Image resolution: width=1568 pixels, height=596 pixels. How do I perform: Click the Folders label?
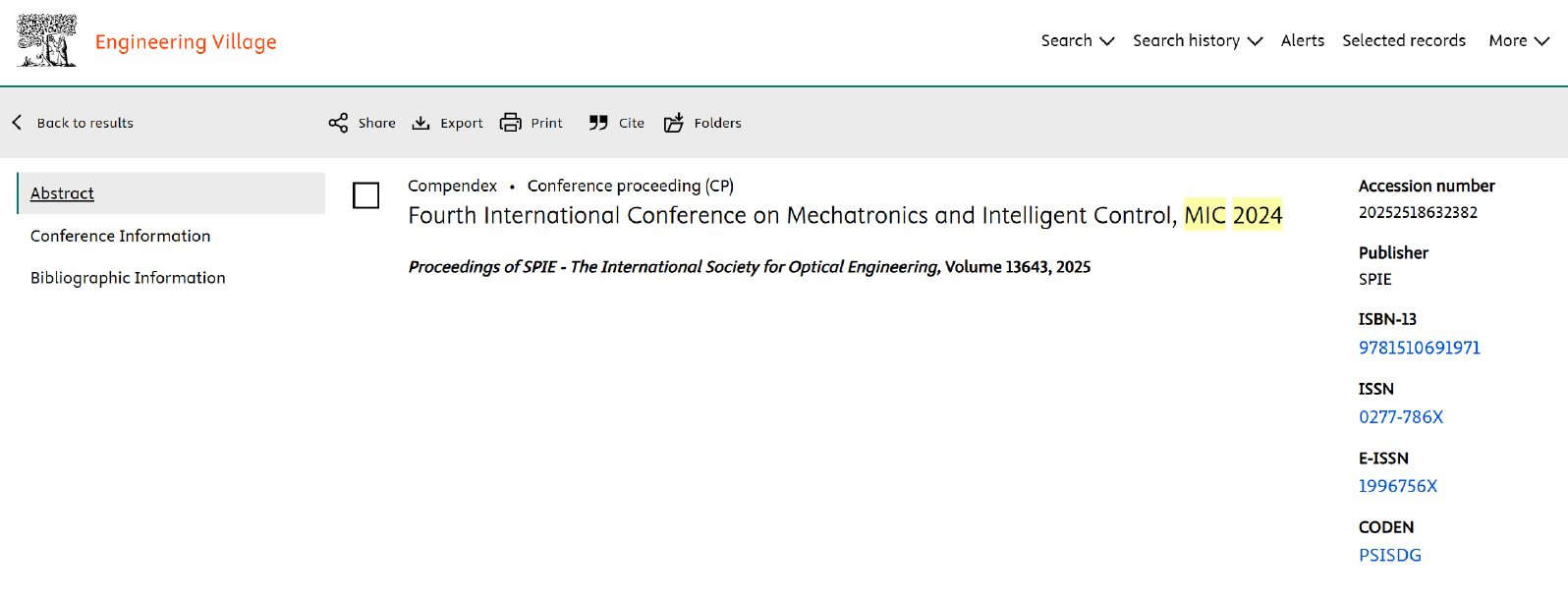[718, 123]
